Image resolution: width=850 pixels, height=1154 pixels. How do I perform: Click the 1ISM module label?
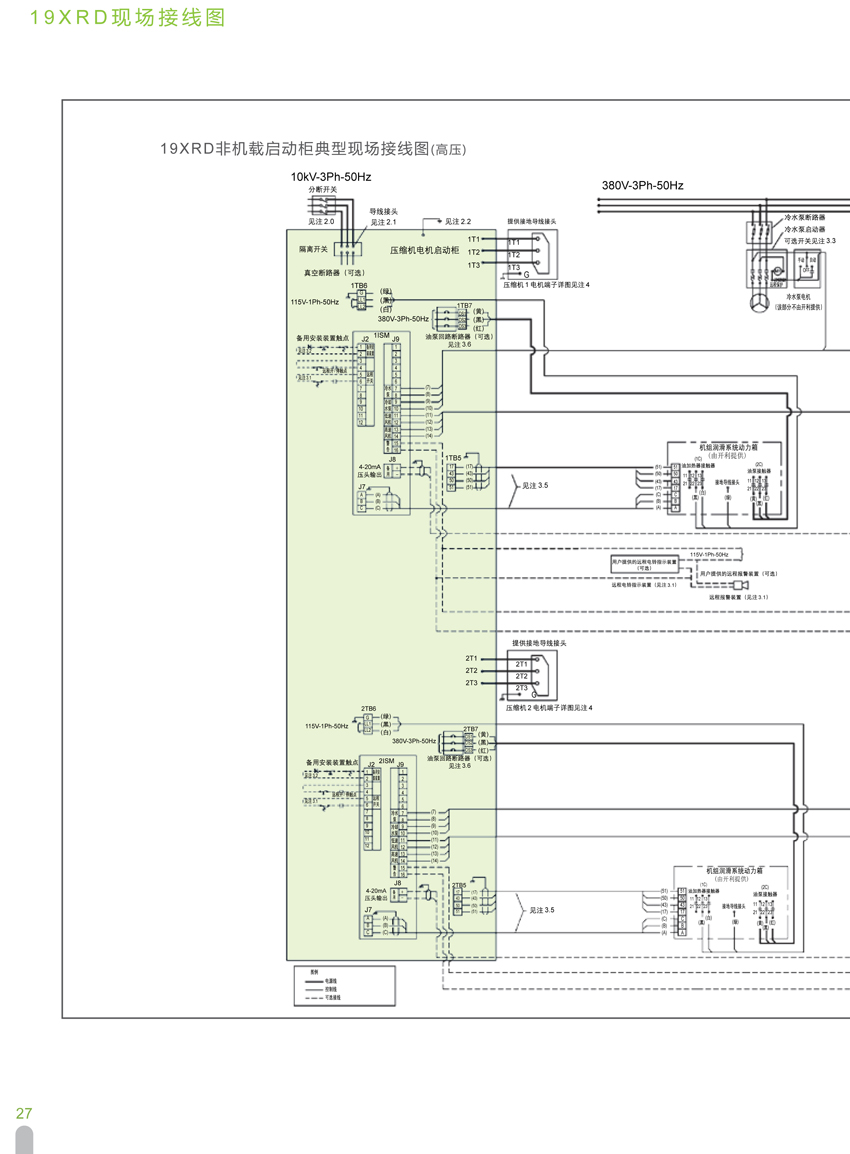pos(381,334)
